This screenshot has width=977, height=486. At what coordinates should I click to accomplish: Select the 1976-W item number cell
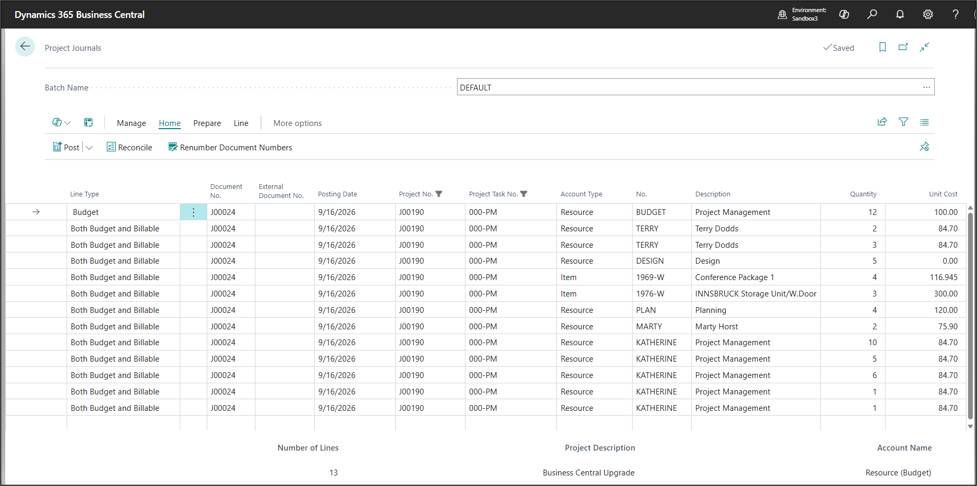pos(662,293)
